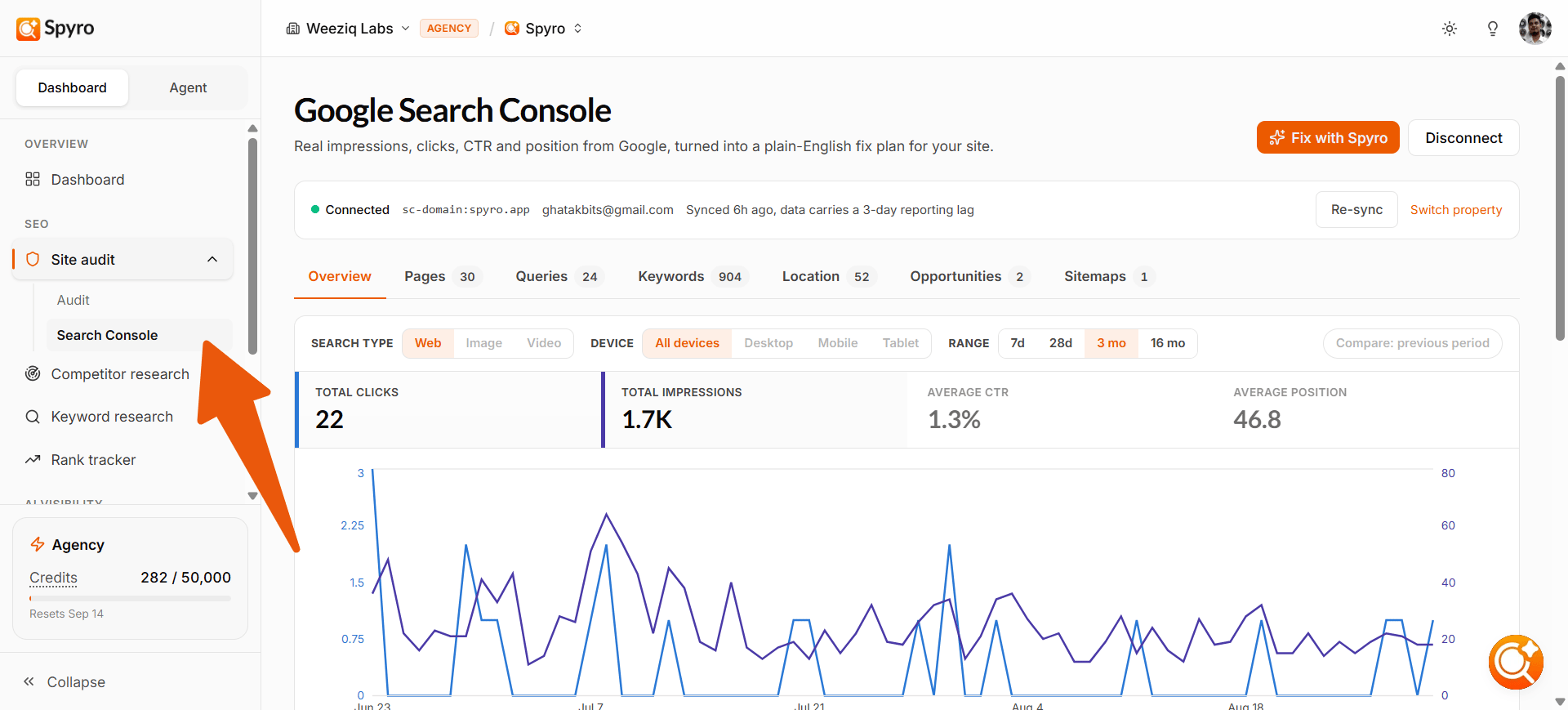
Task: Click the Switch property link
Action: 1456,209
